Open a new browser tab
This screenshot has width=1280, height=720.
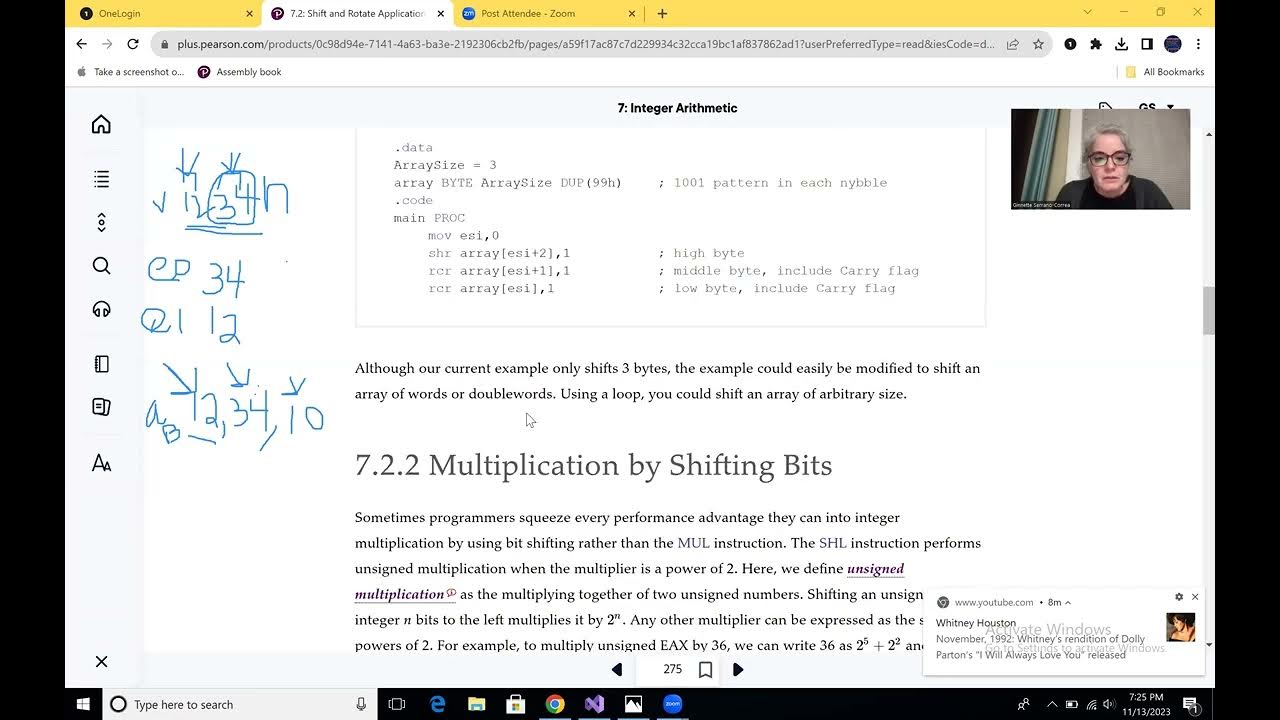(662, 14)
